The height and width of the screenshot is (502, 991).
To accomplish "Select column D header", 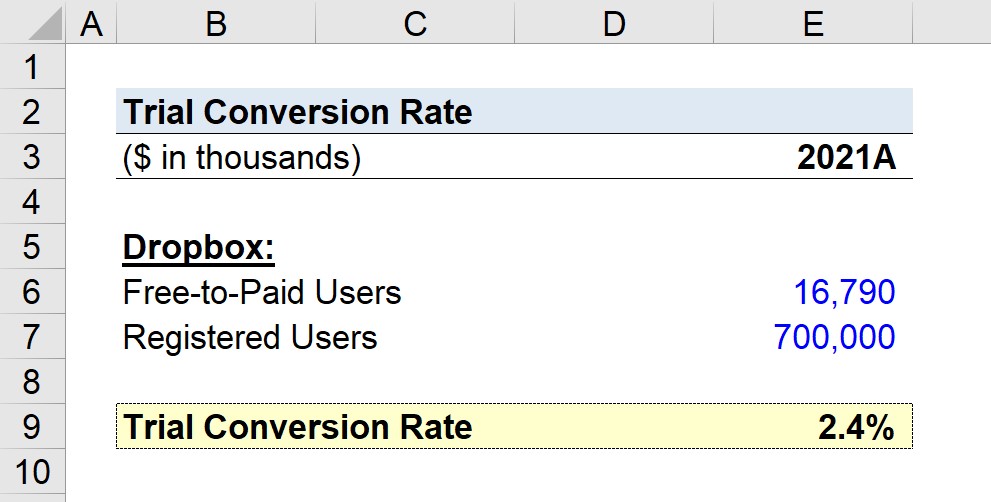I will (x=614, y=22).
